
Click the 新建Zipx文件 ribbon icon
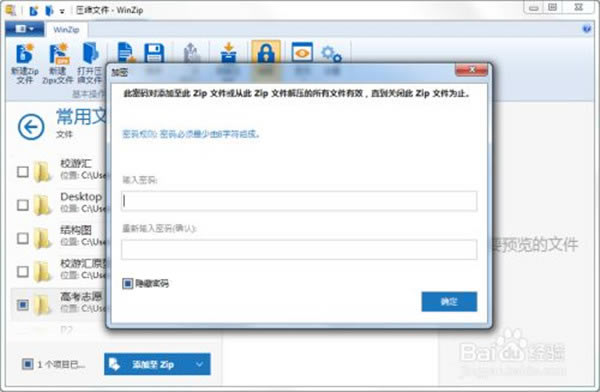[x=59, y=54]
